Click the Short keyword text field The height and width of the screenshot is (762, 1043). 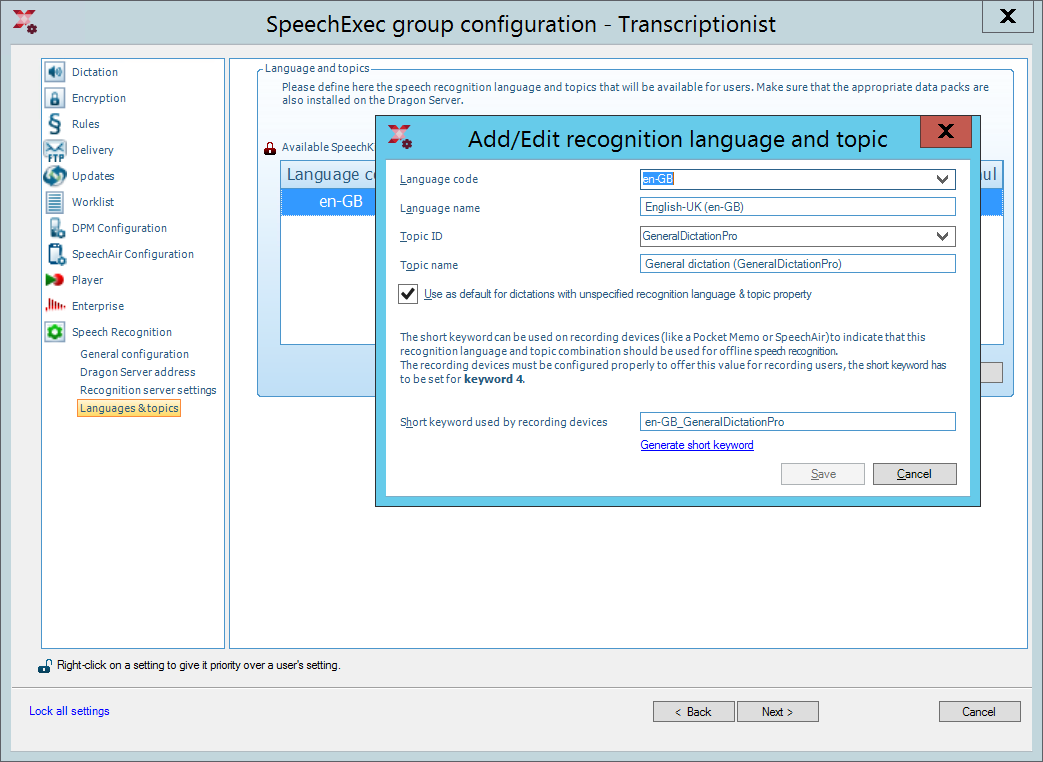[x=798, y=422]
